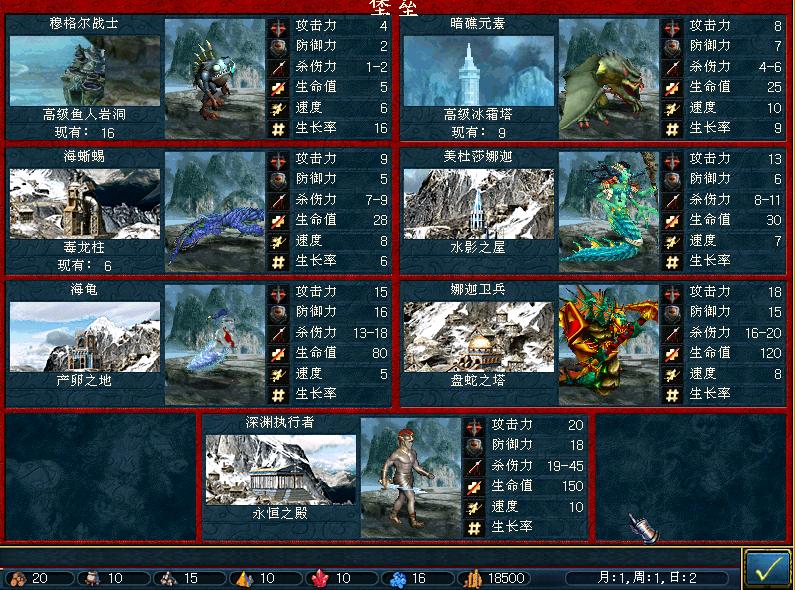Click the 永恒之殿 building name
The width and height of the screenshot is (795, 590).
coord(280,513)
